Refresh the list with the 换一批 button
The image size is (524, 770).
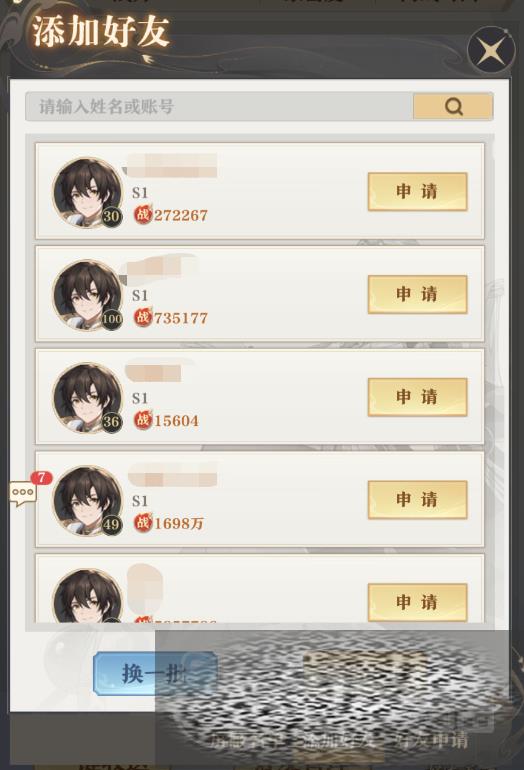pyautogui.click(x=155, y=673)
